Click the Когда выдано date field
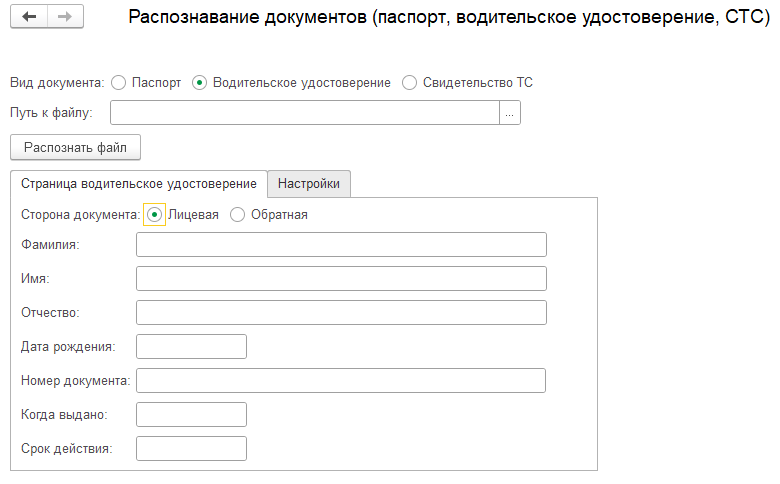780x484 pixels. click(x=191, y=415)
